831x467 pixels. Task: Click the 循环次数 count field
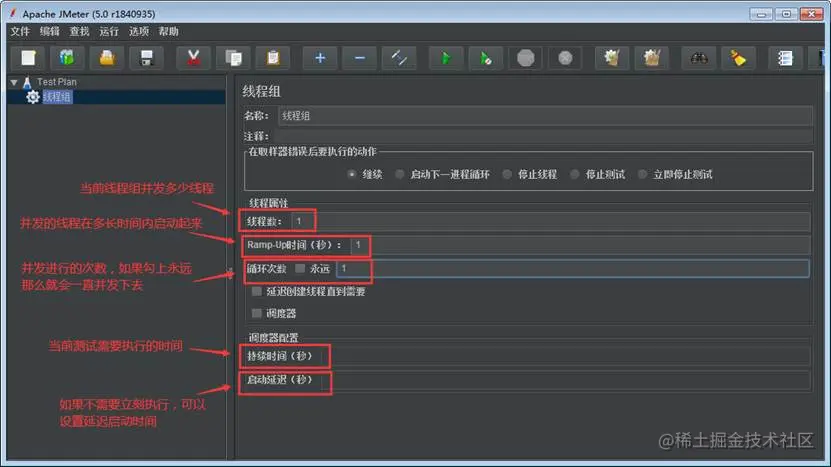pyautogui.click(x=573, y=269)
